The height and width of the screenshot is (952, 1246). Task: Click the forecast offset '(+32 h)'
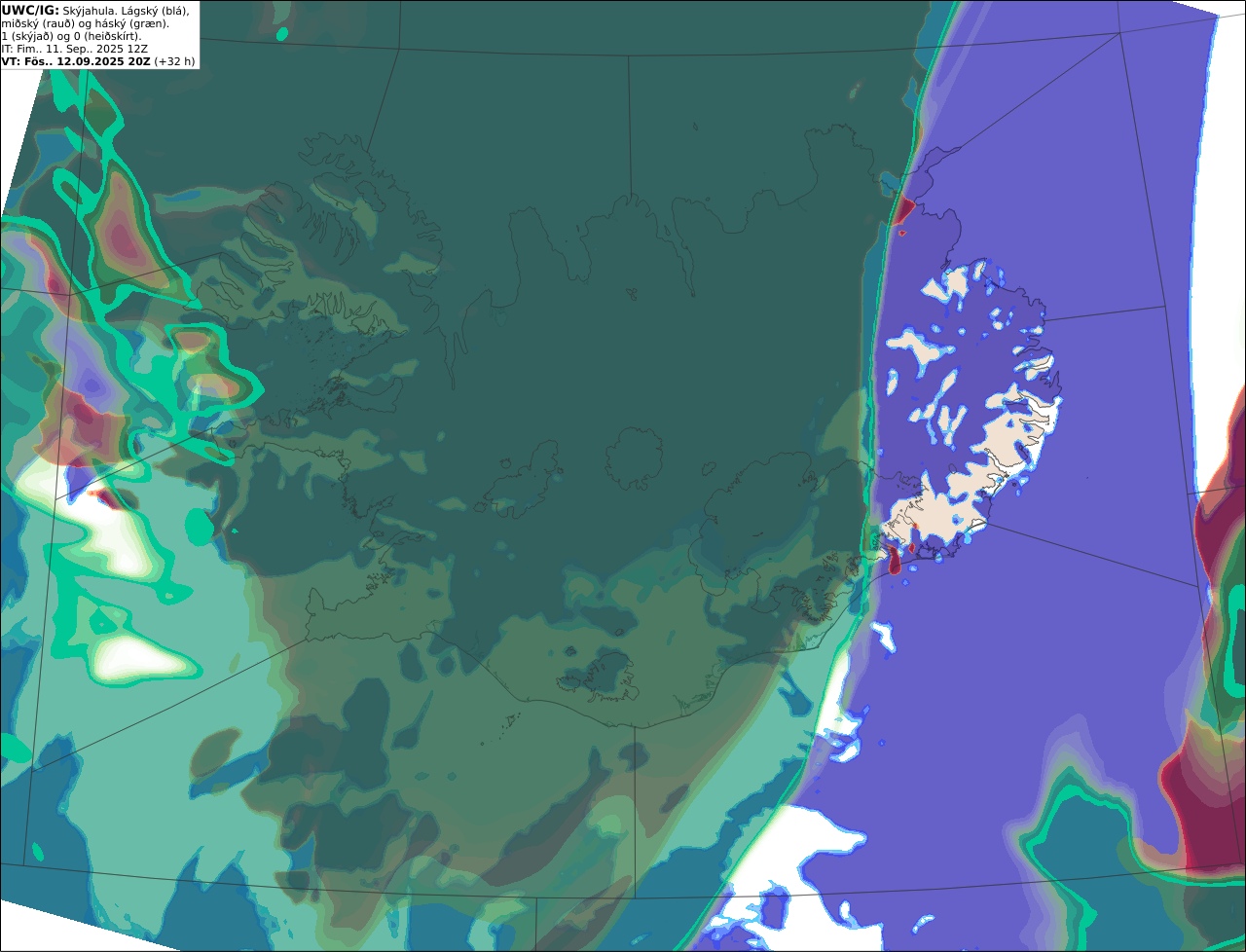point(174,61)
